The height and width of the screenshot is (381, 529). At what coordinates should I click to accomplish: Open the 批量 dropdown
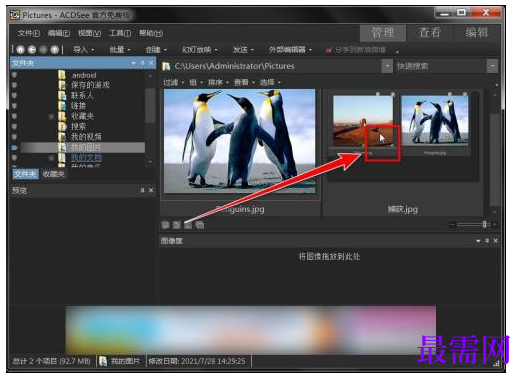(120, 50)
